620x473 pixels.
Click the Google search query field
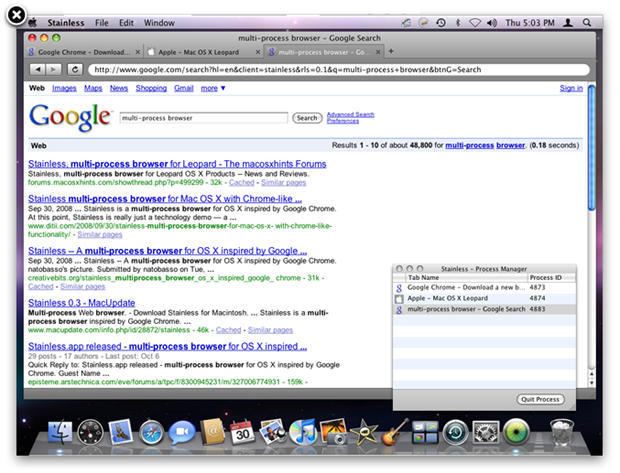pos(204,118)
